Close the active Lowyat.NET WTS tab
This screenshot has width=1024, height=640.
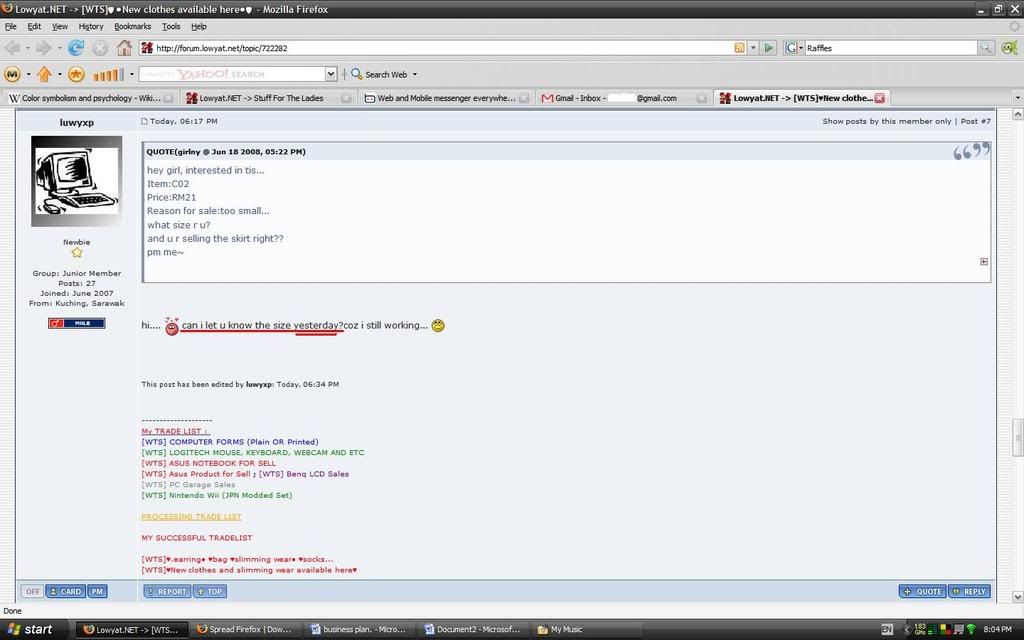click(880, 98)
